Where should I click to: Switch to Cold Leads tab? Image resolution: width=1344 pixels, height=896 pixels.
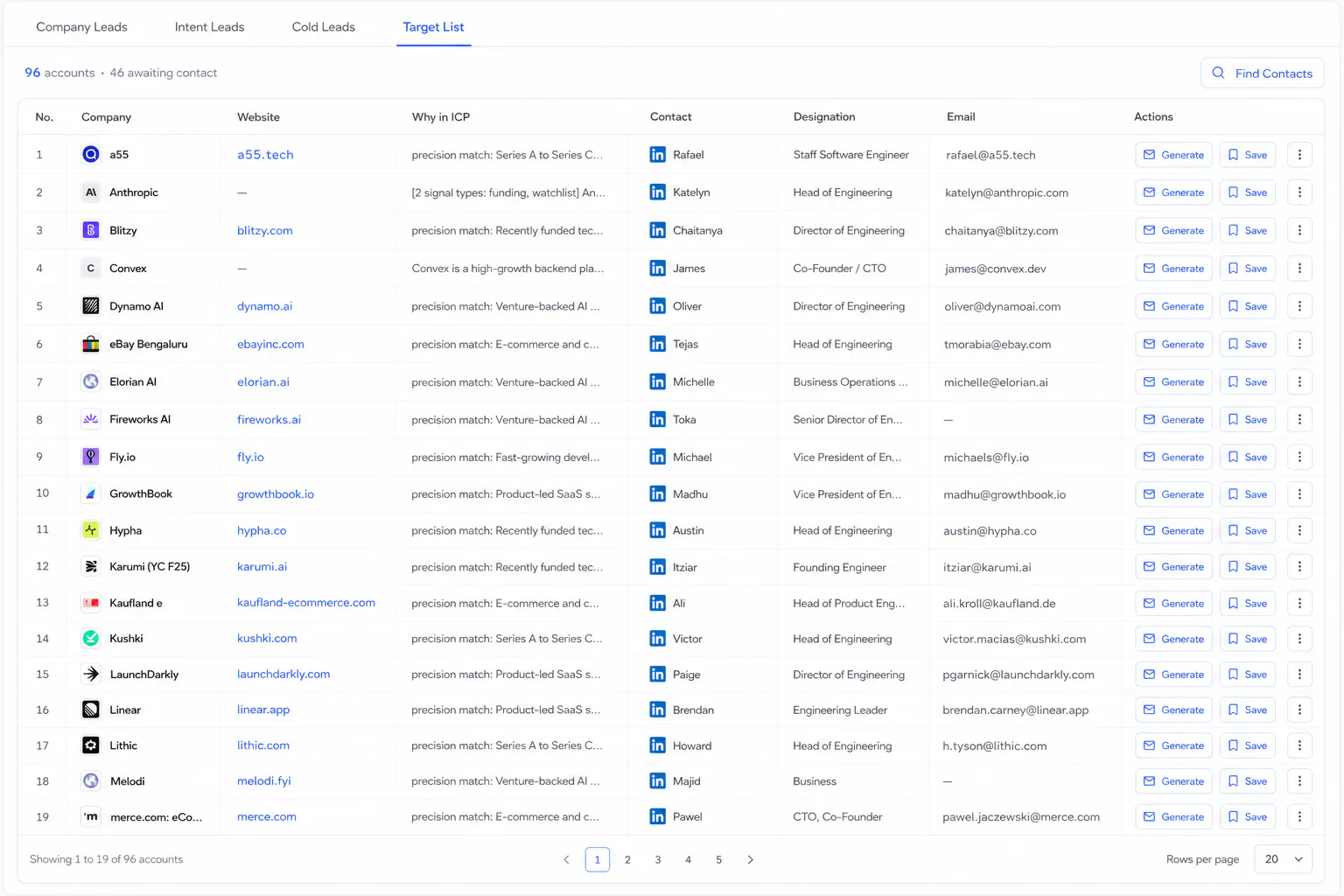(x=324, y=27)
